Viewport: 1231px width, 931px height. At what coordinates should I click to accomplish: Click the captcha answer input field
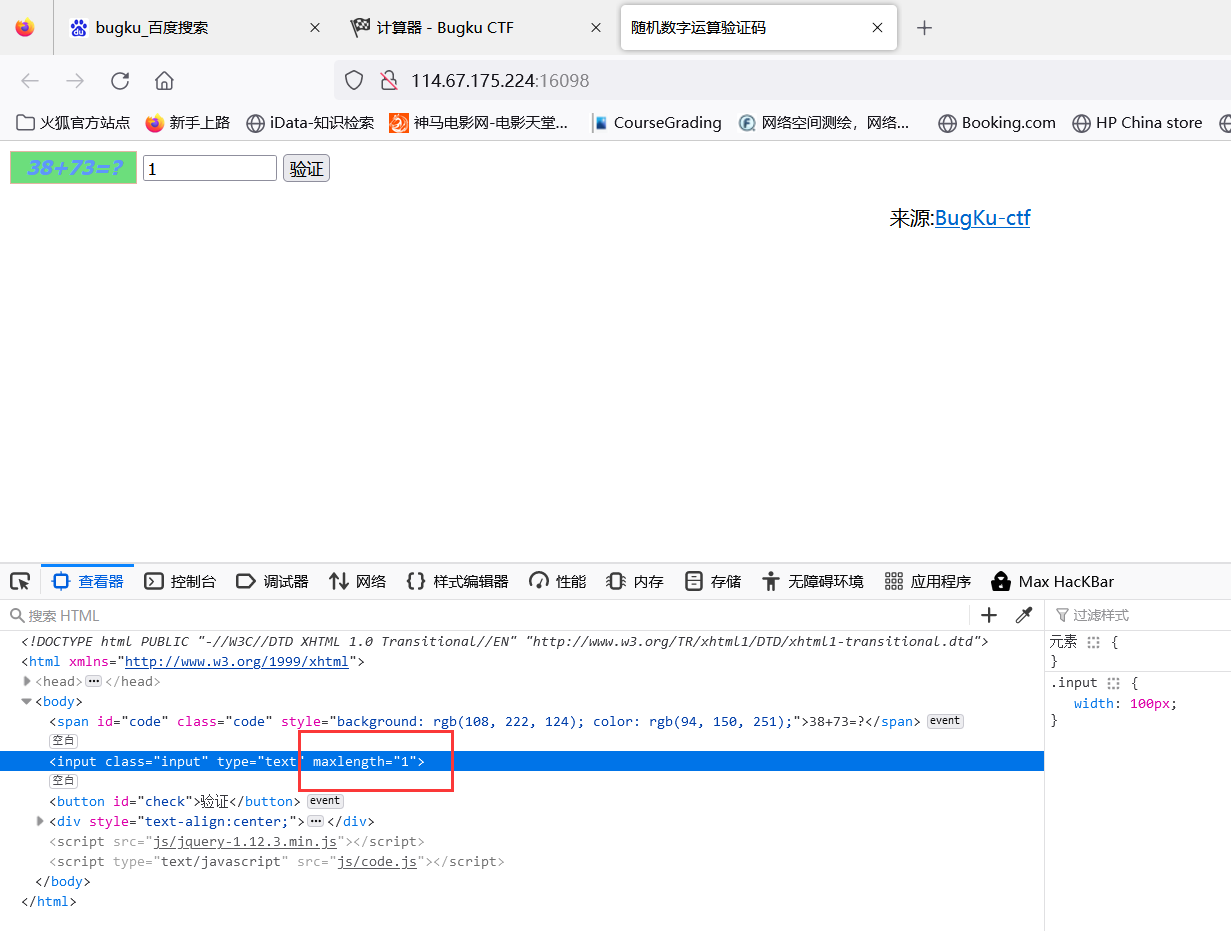210,169
